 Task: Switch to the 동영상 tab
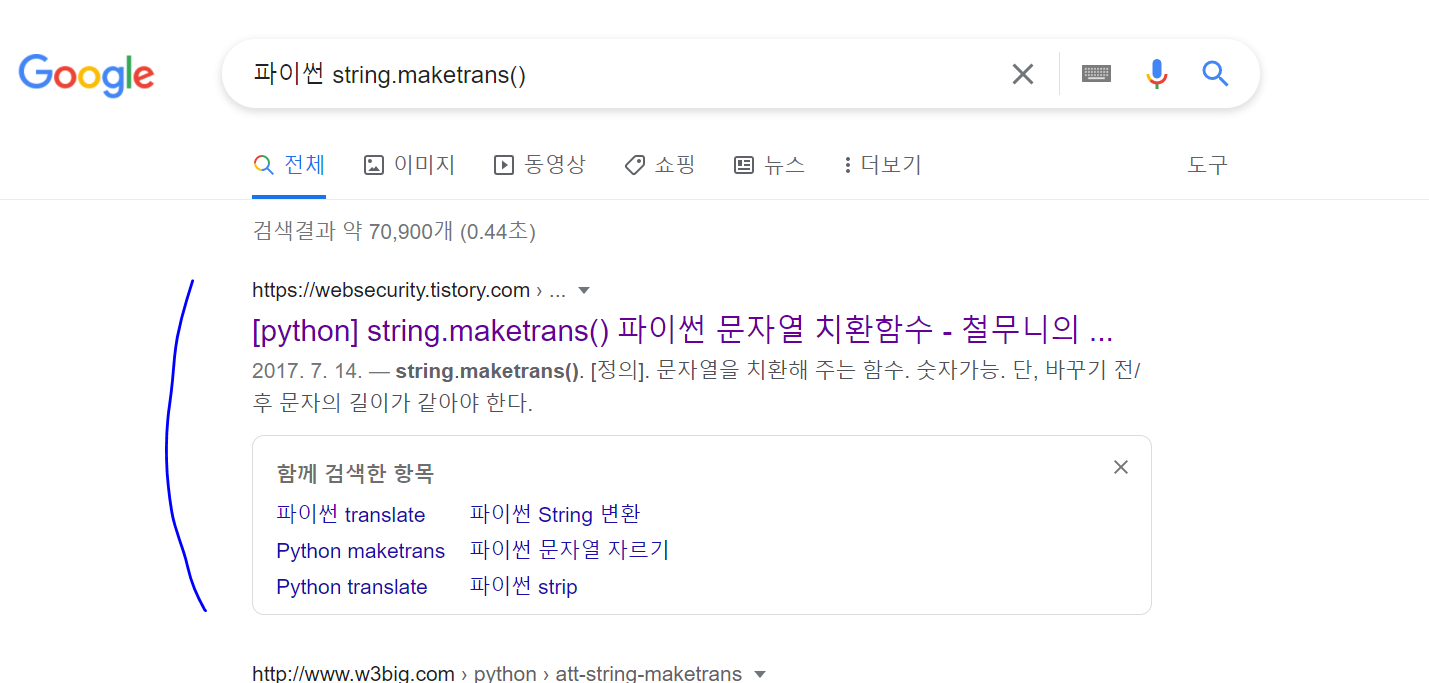click(x=540, y=165)
